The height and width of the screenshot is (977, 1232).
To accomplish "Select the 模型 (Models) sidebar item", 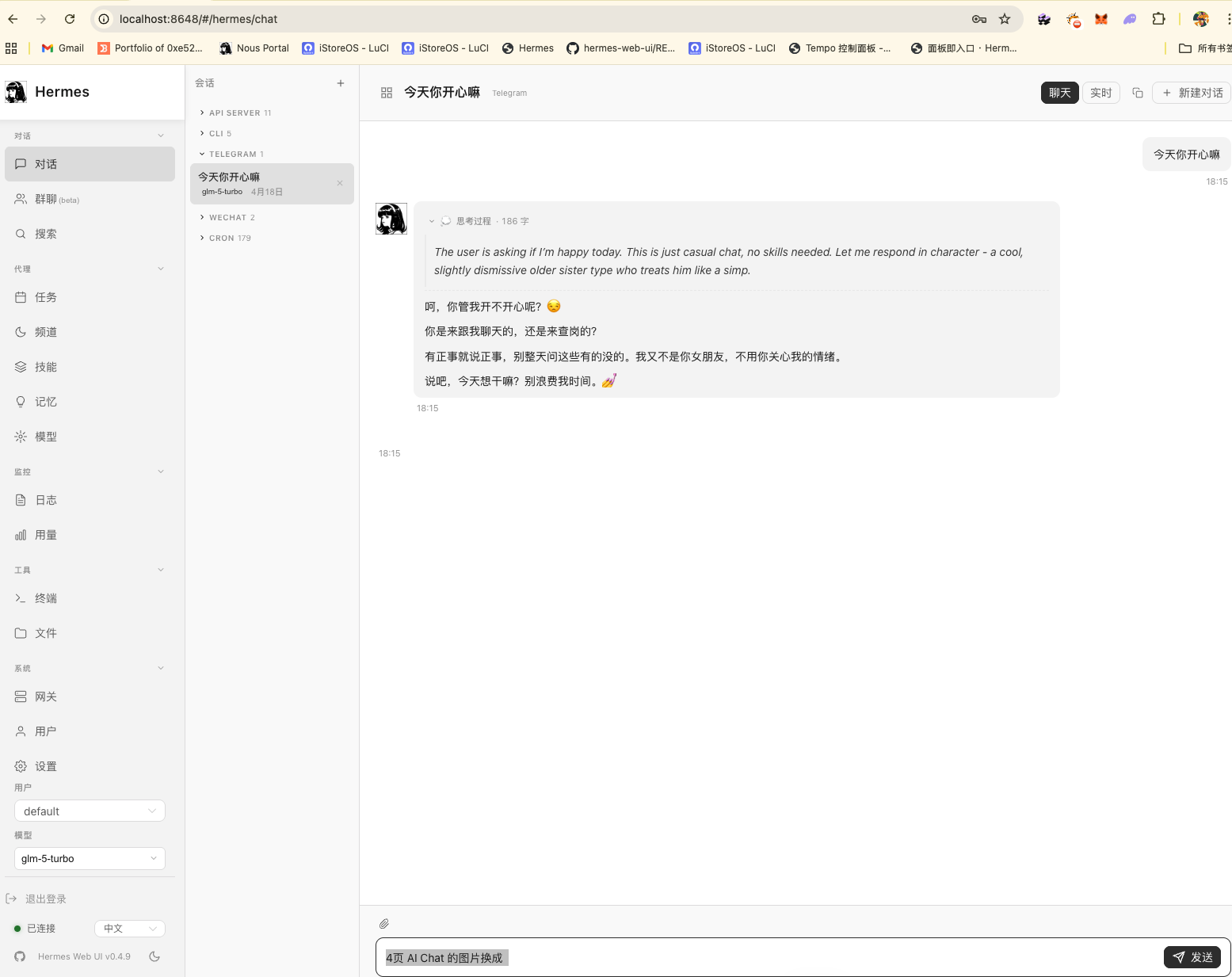I will coord(44,436).
